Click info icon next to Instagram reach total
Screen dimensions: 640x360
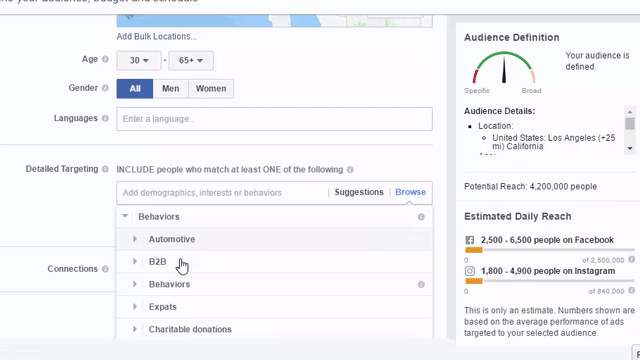[x=631, y=291]
